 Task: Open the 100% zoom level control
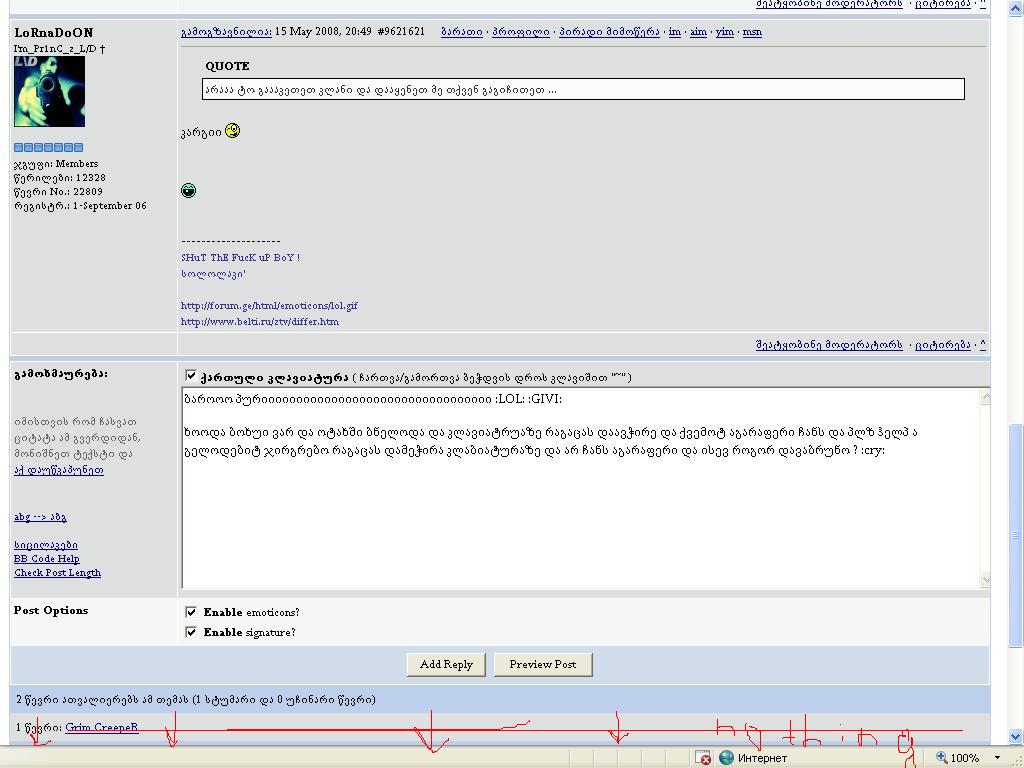pyautogui.click(x=959, y=758)
